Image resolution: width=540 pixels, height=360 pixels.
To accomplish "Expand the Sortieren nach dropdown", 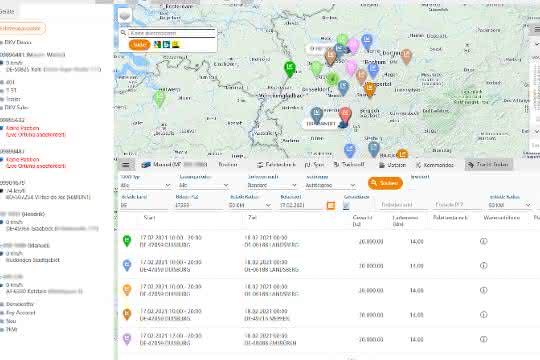I will 272,185.
